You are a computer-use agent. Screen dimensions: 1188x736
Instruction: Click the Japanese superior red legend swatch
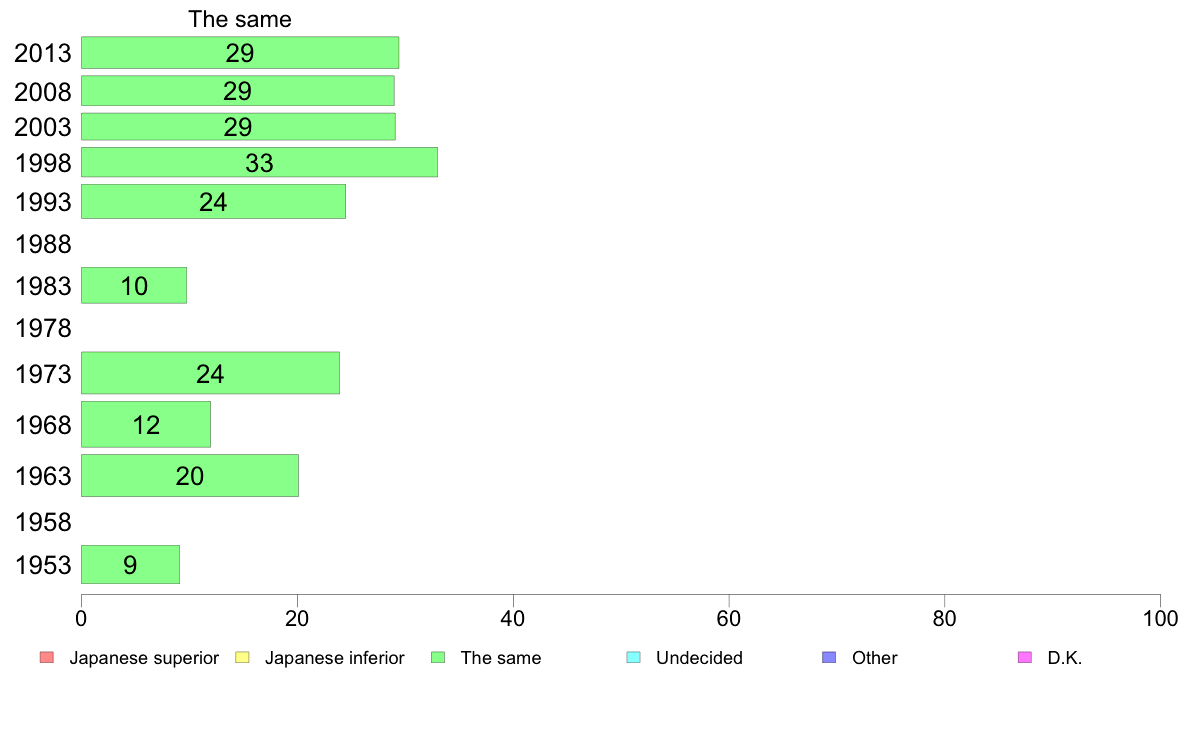[x=46, y=657]
